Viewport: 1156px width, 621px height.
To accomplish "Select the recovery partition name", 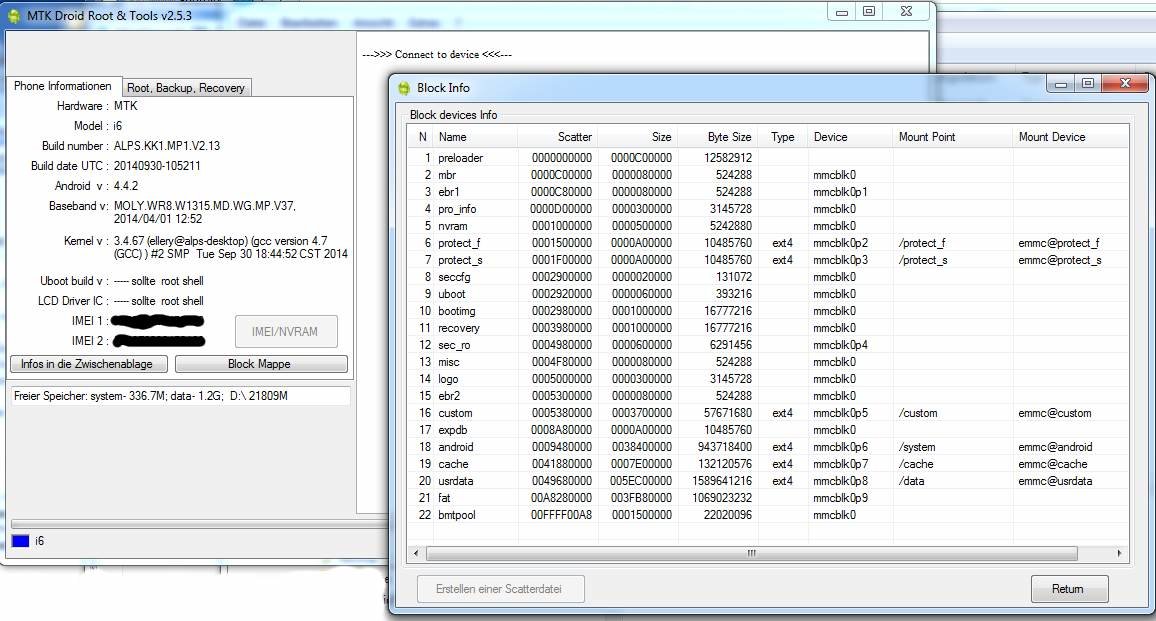I will [x=459, y=327].
